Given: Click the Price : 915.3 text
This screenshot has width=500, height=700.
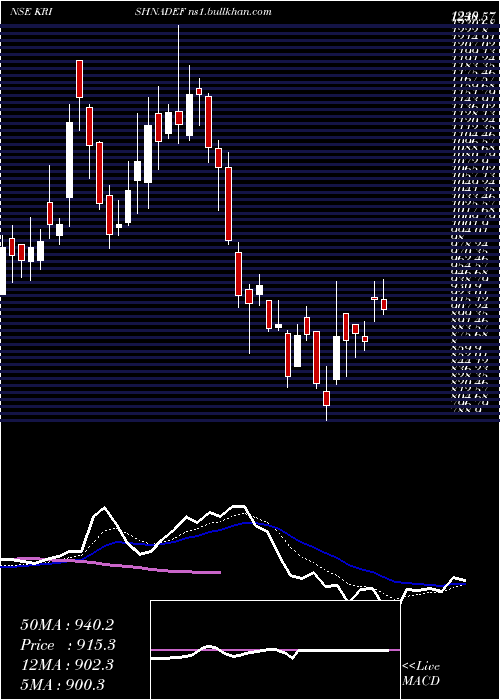Looking at the screenshot, I should pyautogui.click(x=68, y=645).
